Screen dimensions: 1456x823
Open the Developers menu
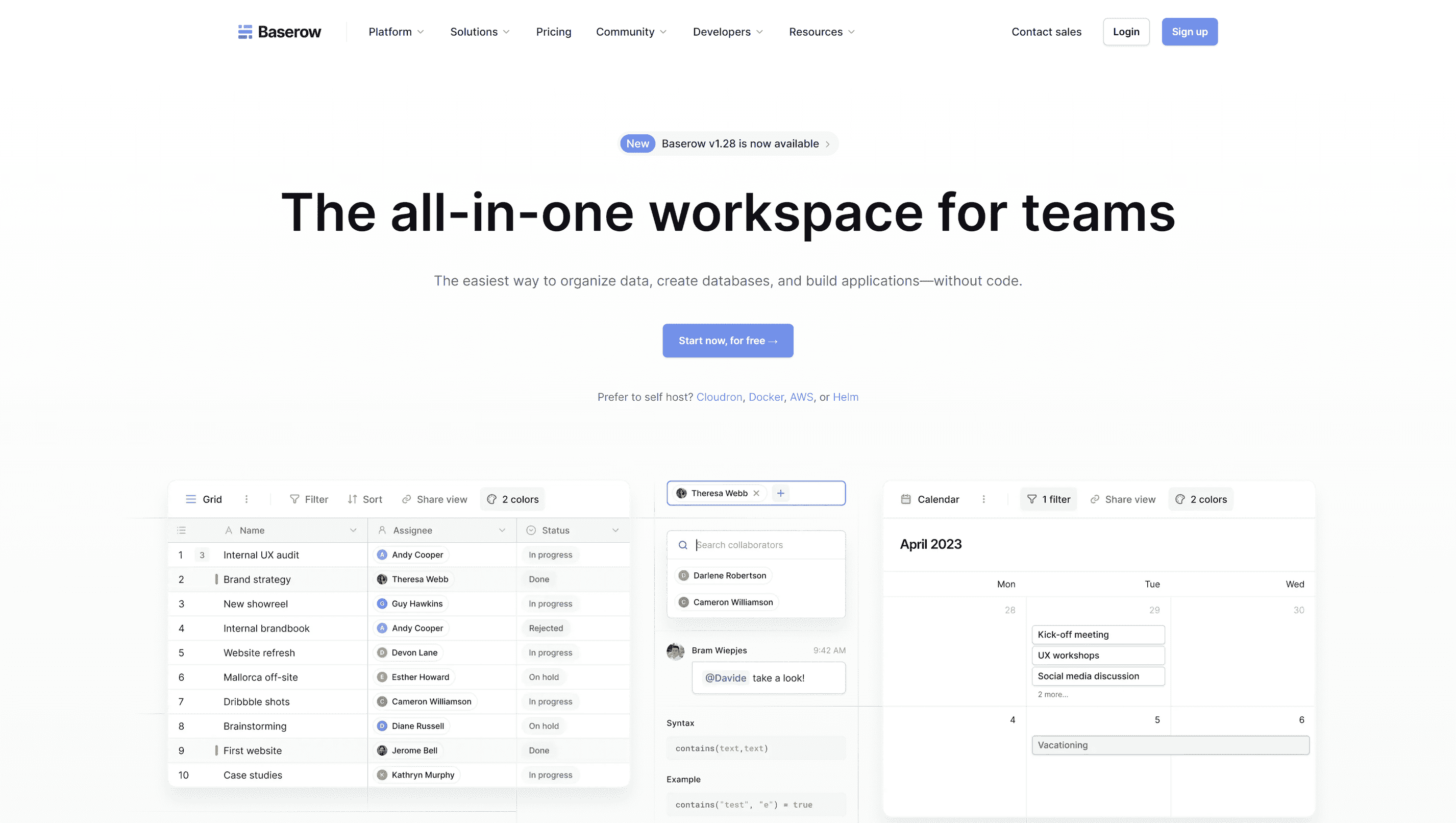pyautogui.click(x=727, y=32)
